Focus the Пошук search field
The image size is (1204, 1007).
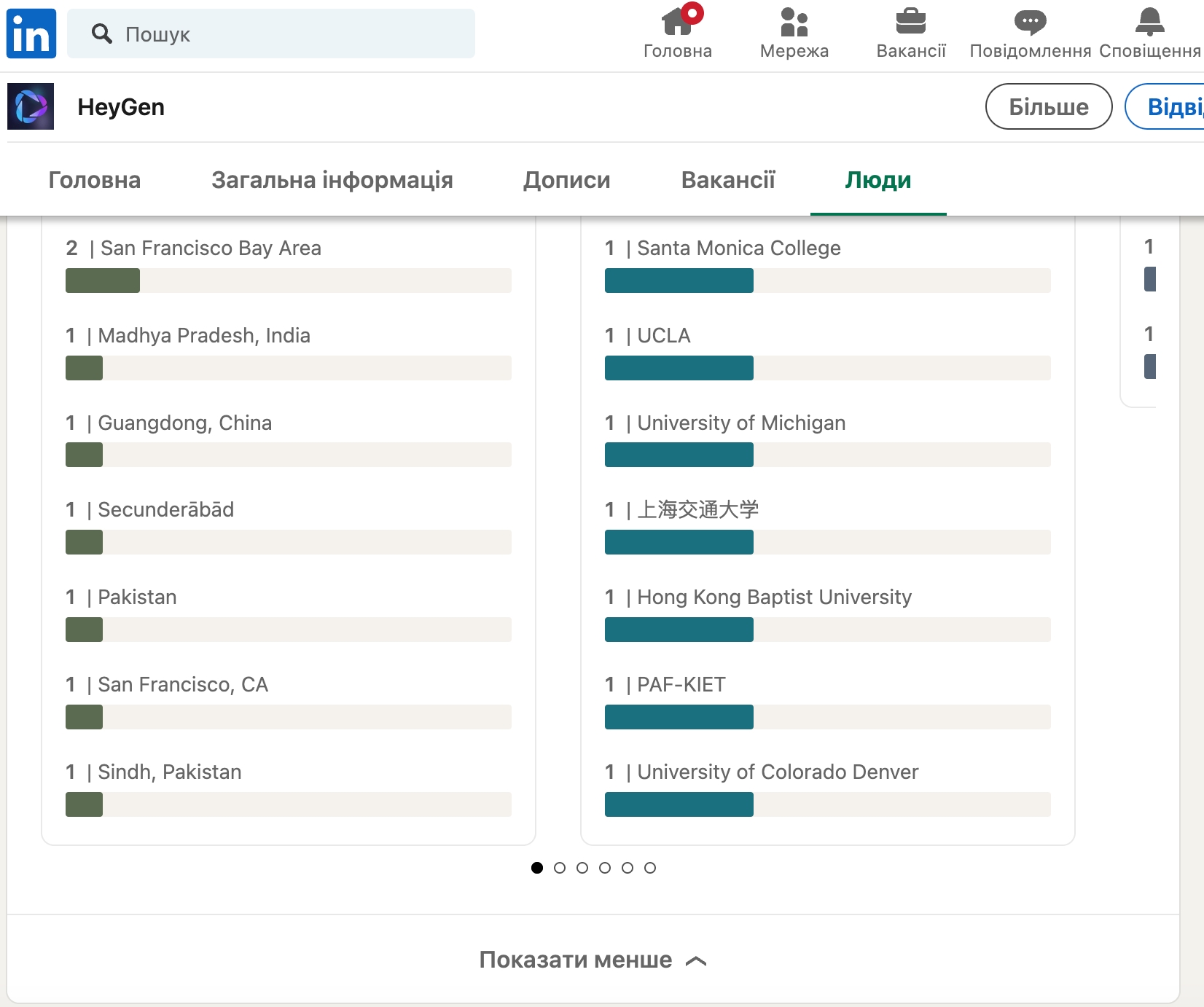point(271,34)
